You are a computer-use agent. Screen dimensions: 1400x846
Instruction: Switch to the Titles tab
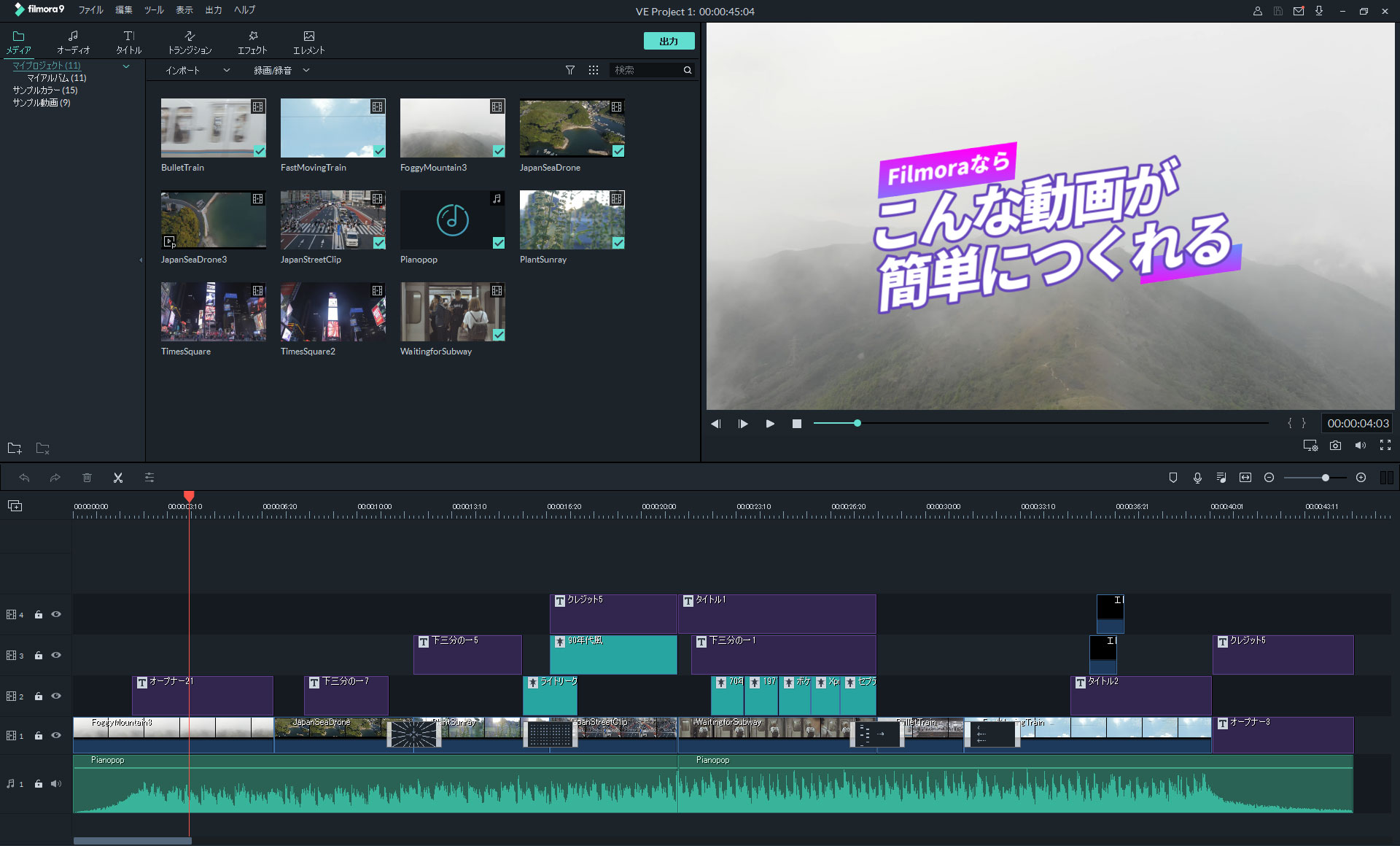click(x=129, y=42)
